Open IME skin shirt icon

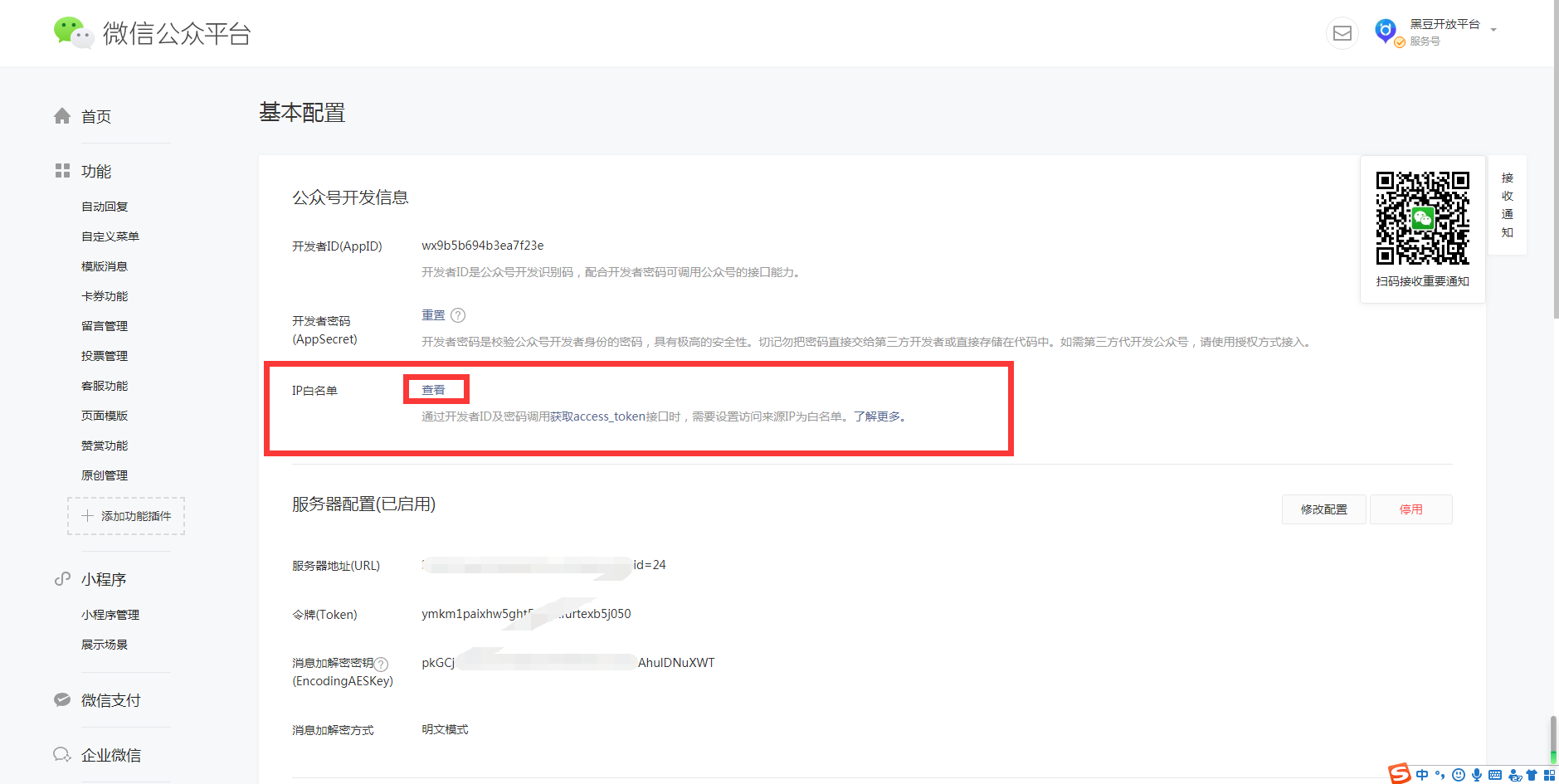(x=1532, y=775)
